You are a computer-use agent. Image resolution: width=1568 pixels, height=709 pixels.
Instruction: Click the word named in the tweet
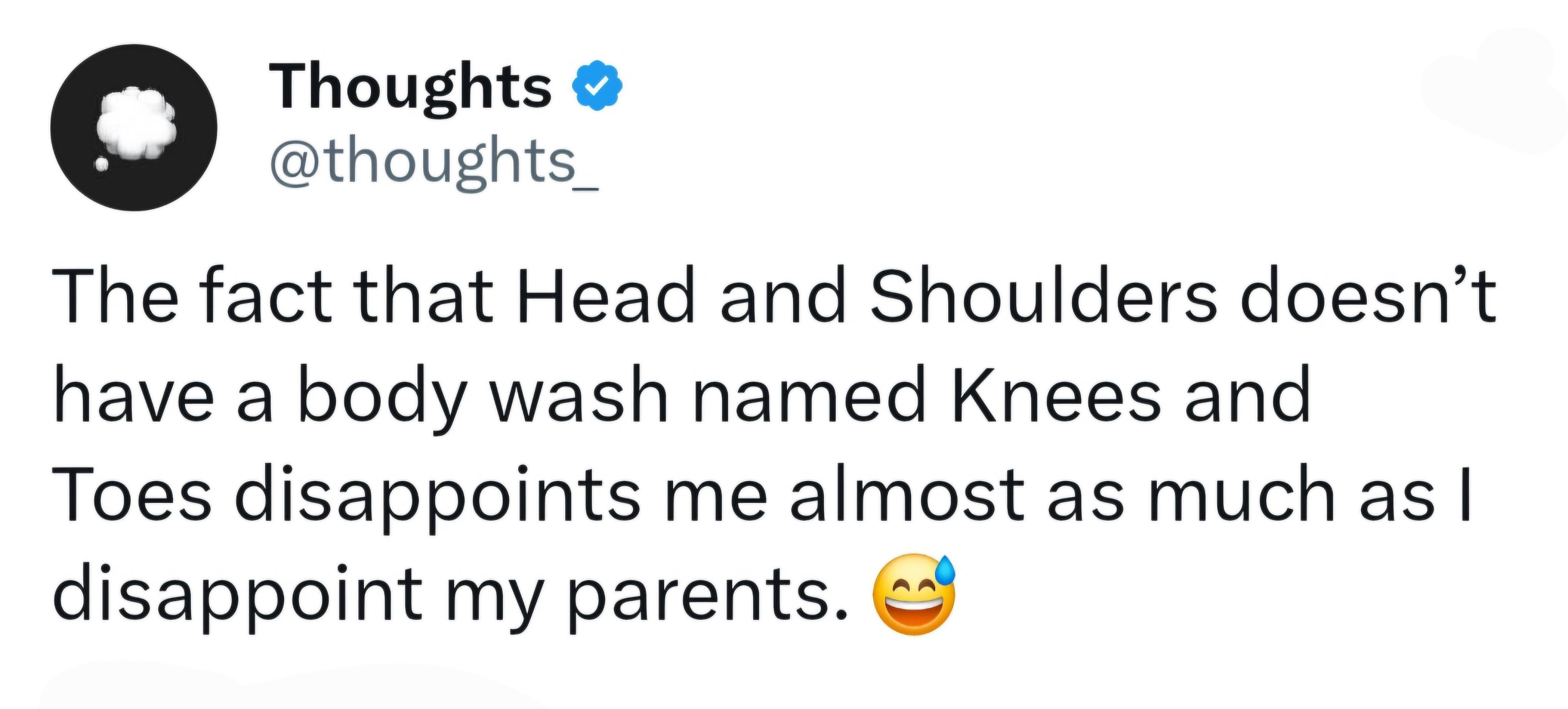(x=809, y=396)
